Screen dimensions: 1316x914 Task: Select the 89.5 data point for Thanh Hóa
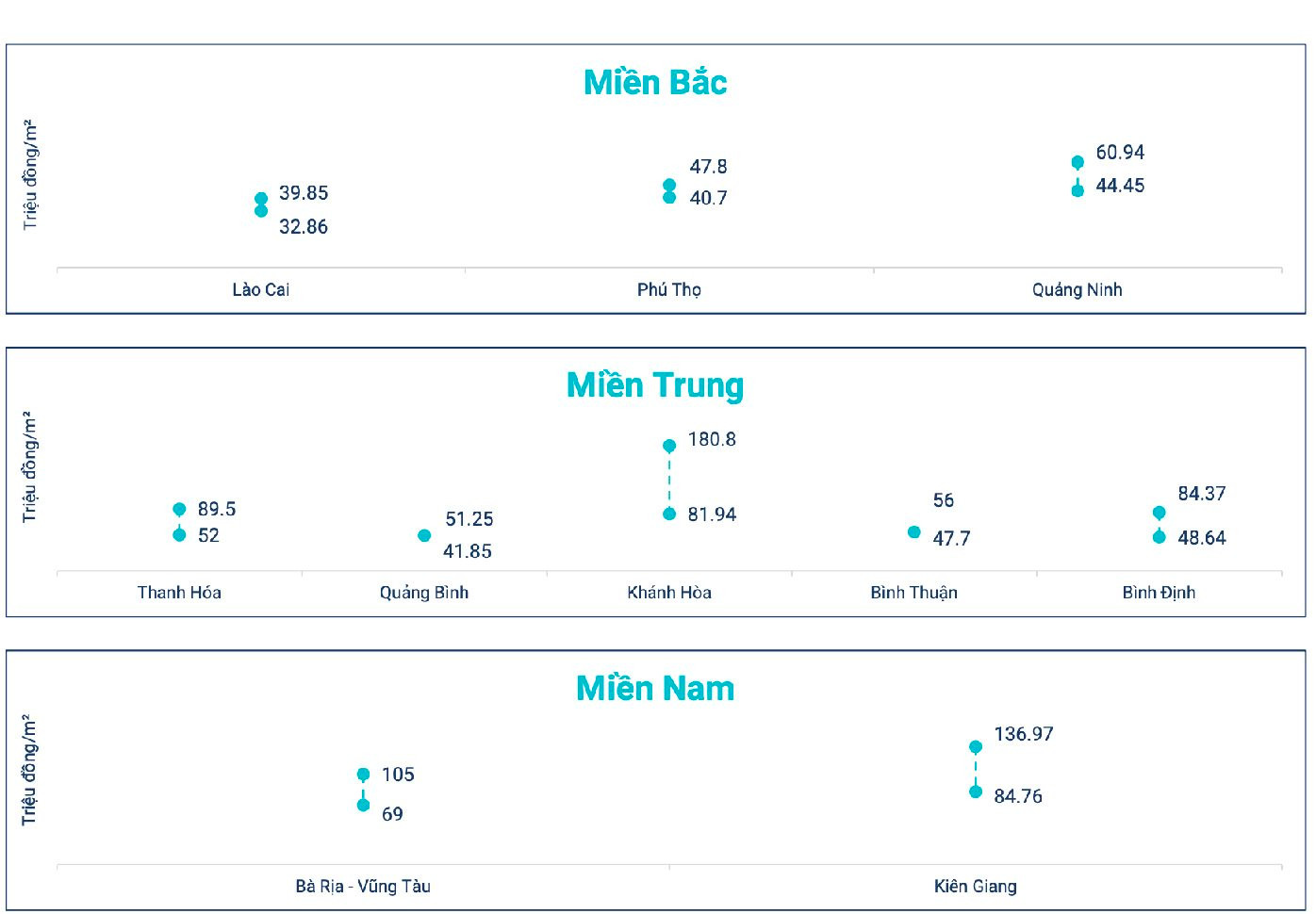[x=179, y=510]
